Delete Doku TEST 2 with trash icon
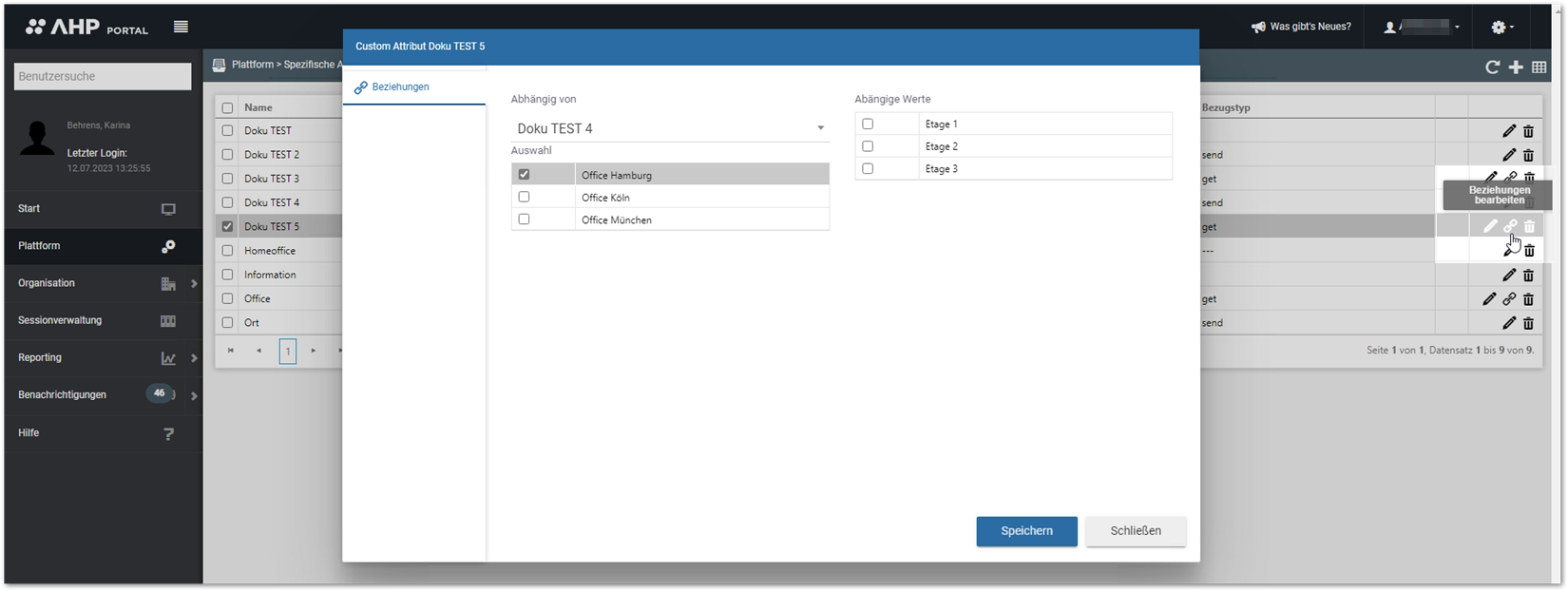The image size is (1568, 591). coord(1529,154)
